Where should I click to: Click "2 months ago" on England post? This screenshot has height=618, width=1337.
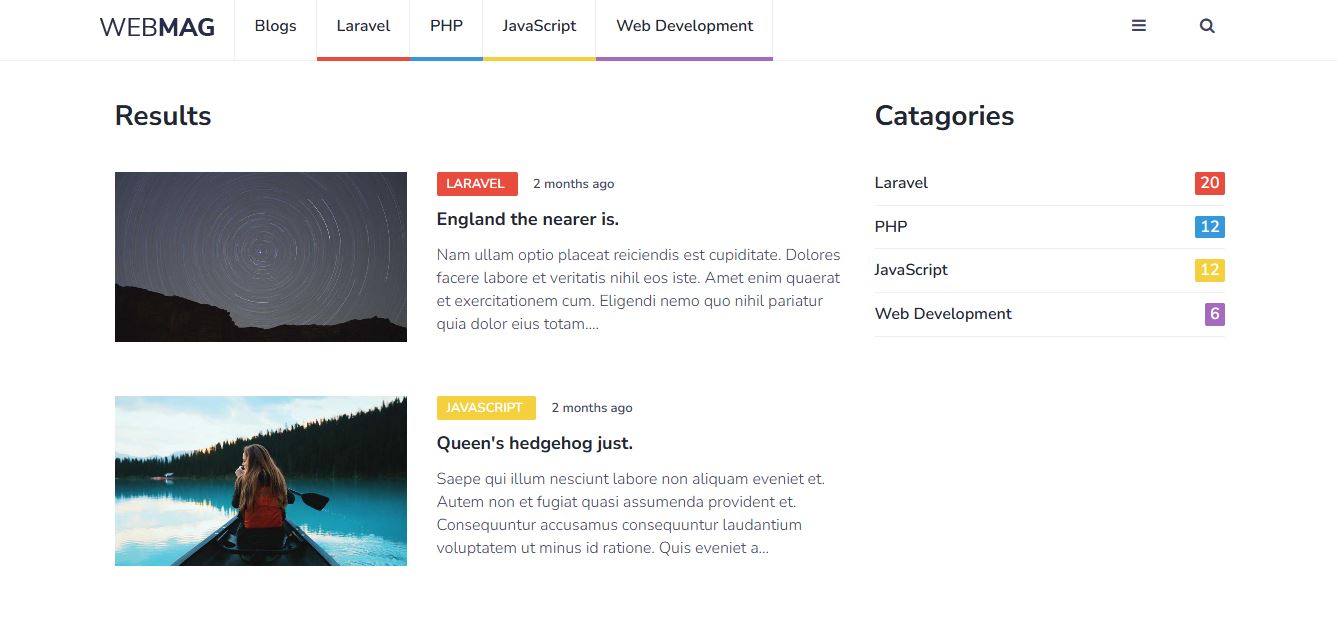(x=573, y=184)
